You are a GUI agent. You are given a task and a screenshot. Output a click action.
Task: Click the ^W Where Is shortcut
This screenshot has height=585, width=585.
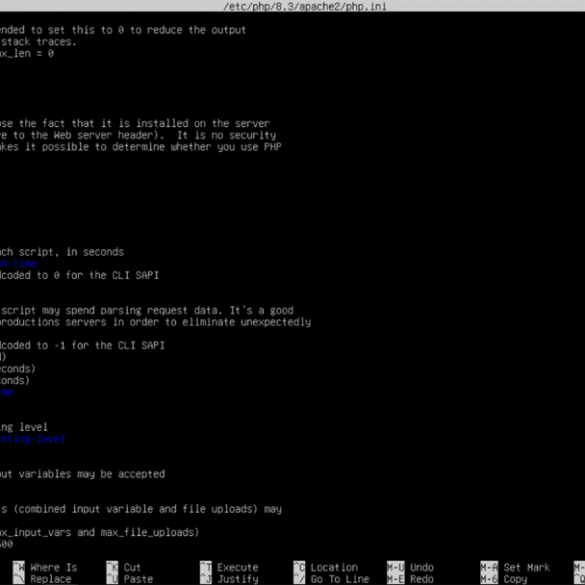(45, 567)
